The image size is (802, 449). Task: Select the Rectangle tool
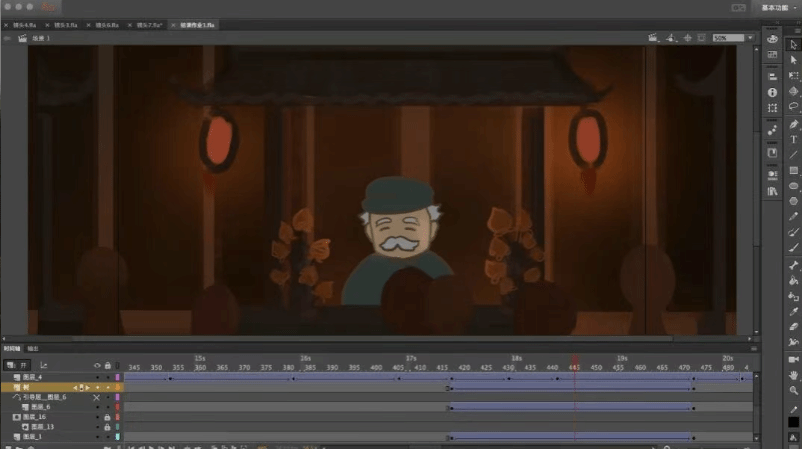(x=794, y=170)
